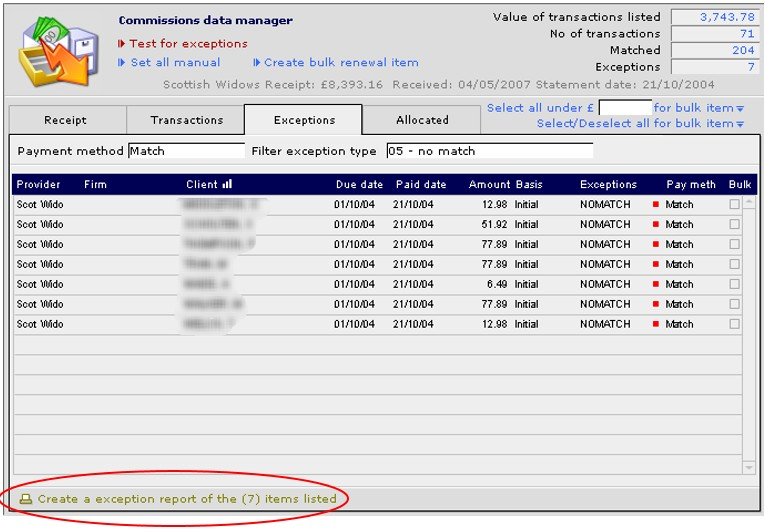Open the Filter exception type dropdown
Screen dimensions: 765x529
(x=490, y=151)
